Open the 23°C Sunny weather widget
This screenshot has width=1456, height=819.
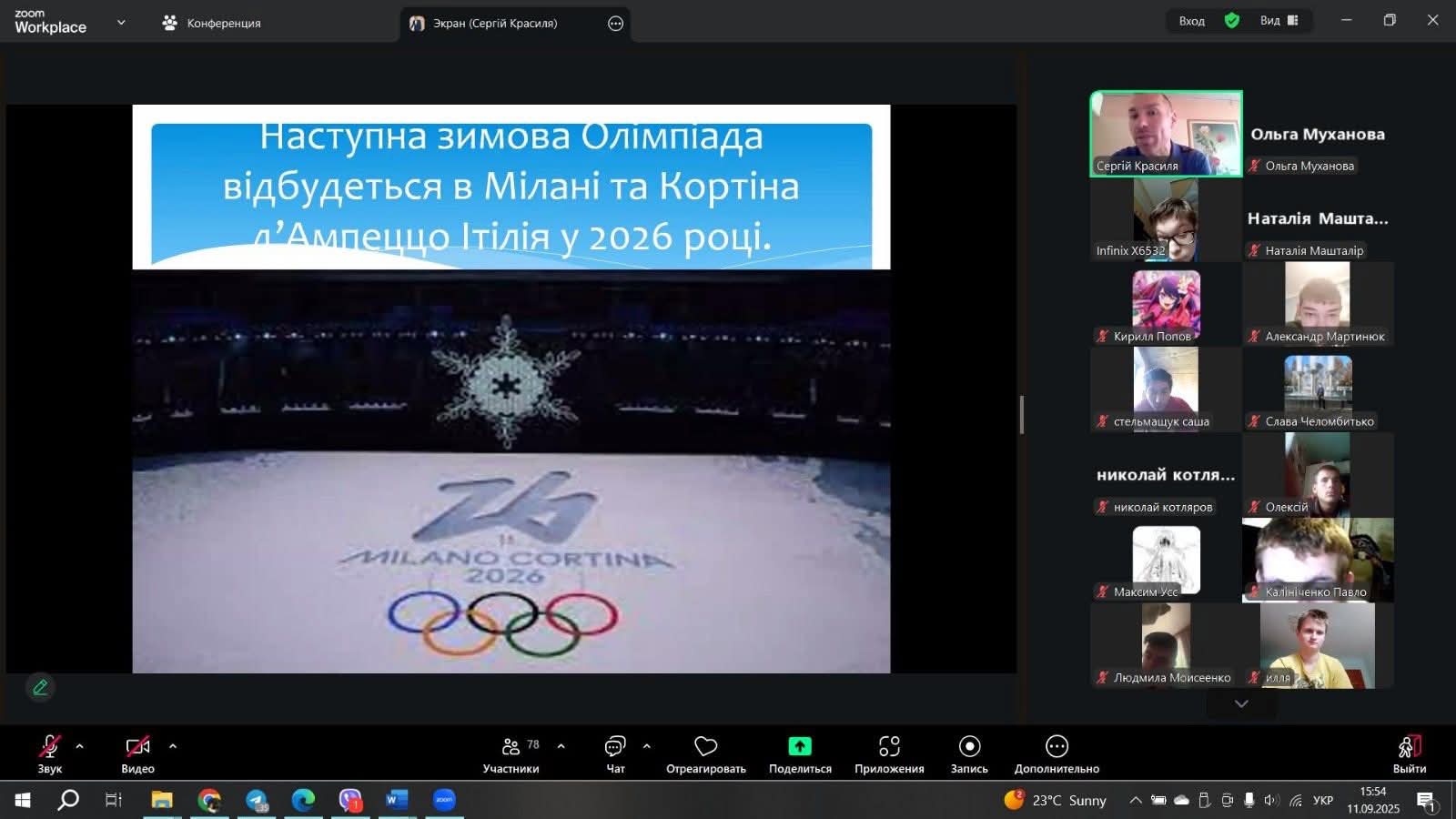(x=1056, y=800)
